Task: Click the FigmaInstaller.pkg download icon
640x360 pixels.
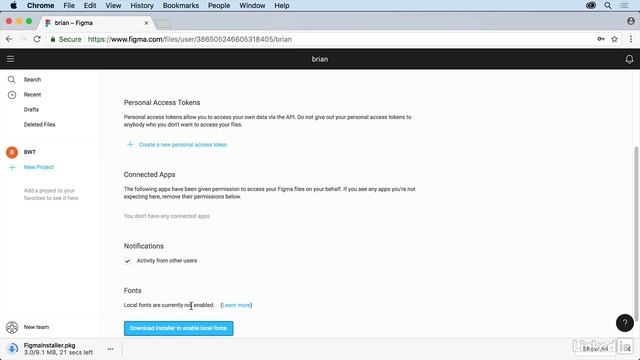Action: (12, 349)
